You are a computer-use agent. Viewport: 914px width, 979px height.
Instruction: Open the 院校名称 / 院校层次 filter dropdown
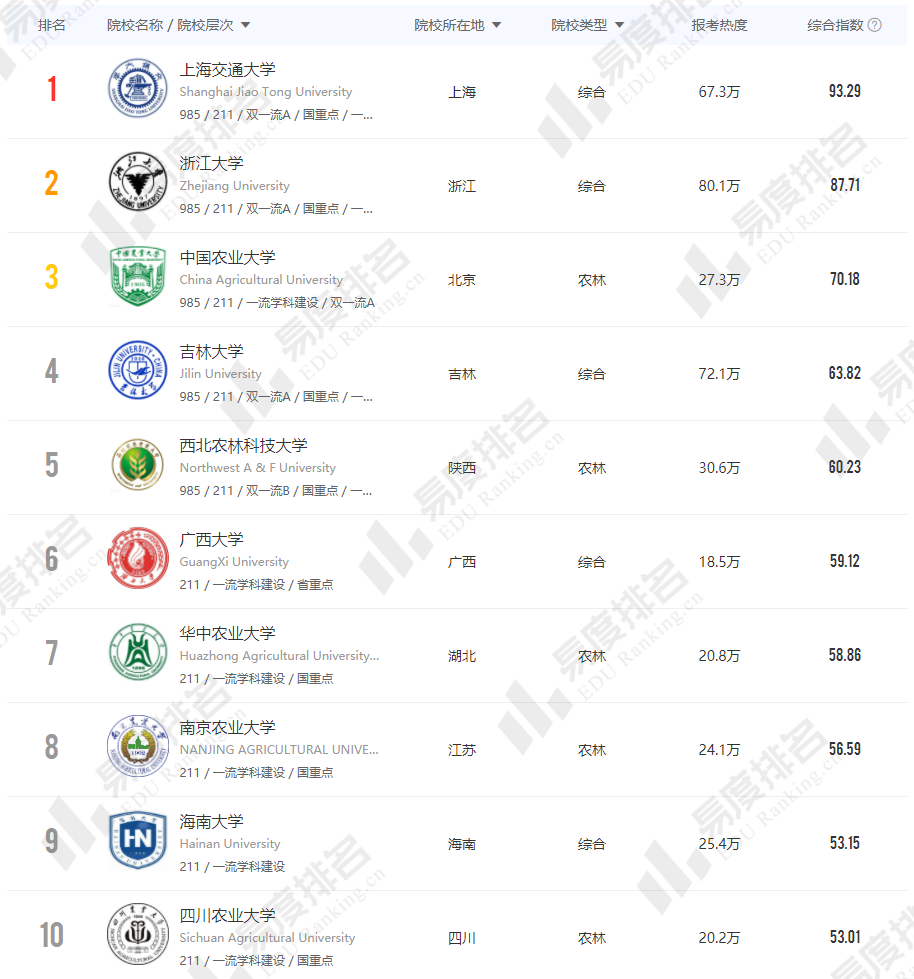point(246,25)
